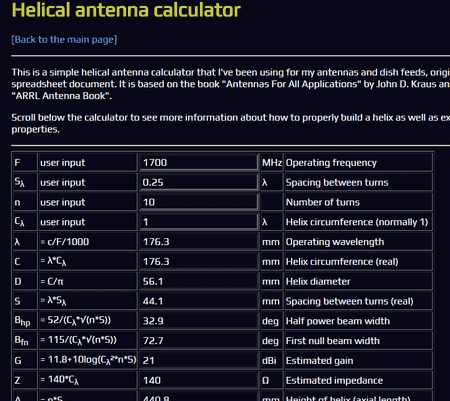This screenshot has height=401, width=450.
Task: Select the Estimated gain value 21
Action: click(199, 360)
